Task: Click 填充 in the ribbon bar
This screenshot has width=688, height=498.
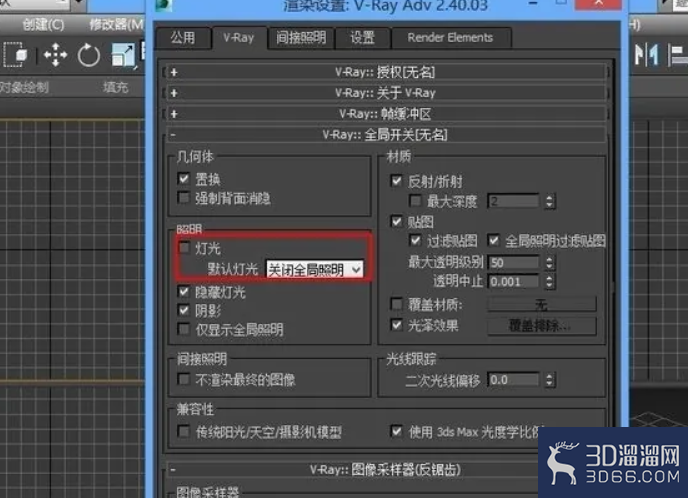Action: point(116,87)
